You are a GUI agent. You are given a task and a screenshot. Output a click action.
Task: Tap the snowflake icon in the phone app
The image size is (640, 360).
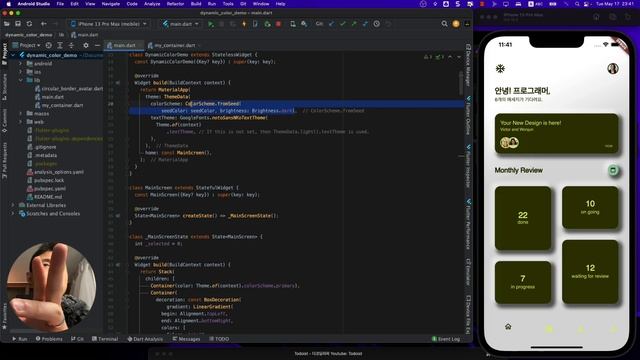[x=500, y=69]
